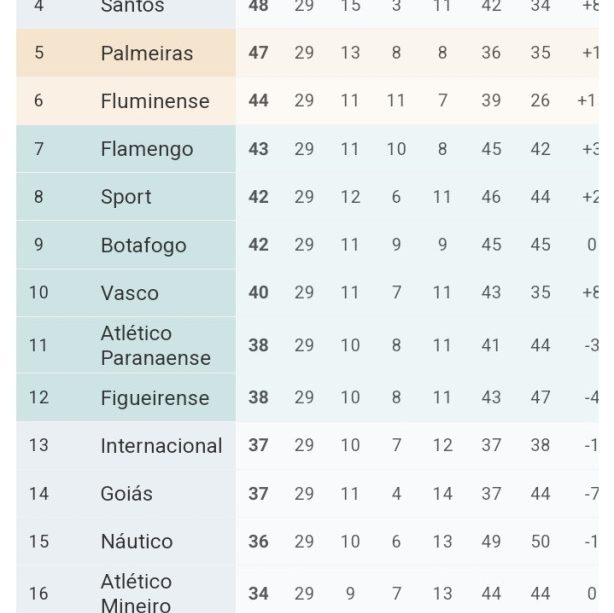This screenshot has width=614, height=613.
Task: Click the Náutico team name
Action: tap(136, 542)
